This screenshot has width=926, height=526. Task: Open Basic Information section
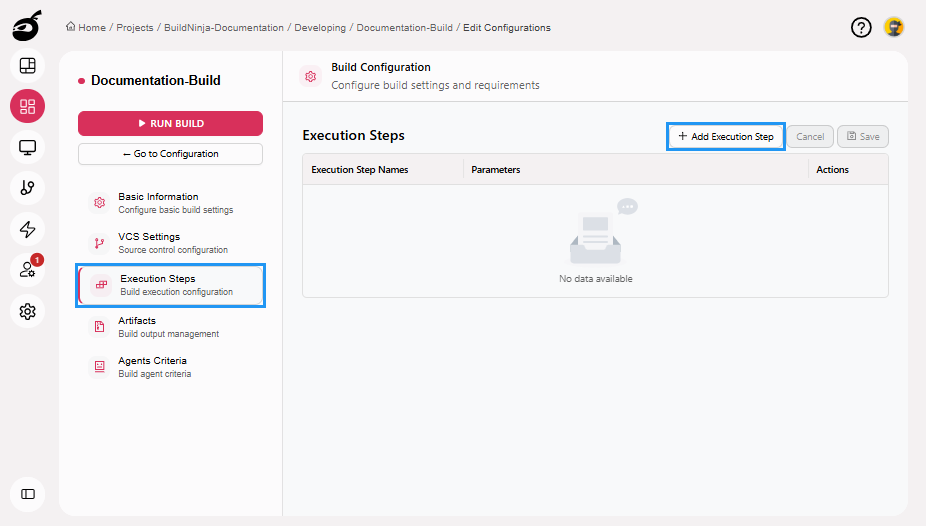171,202
